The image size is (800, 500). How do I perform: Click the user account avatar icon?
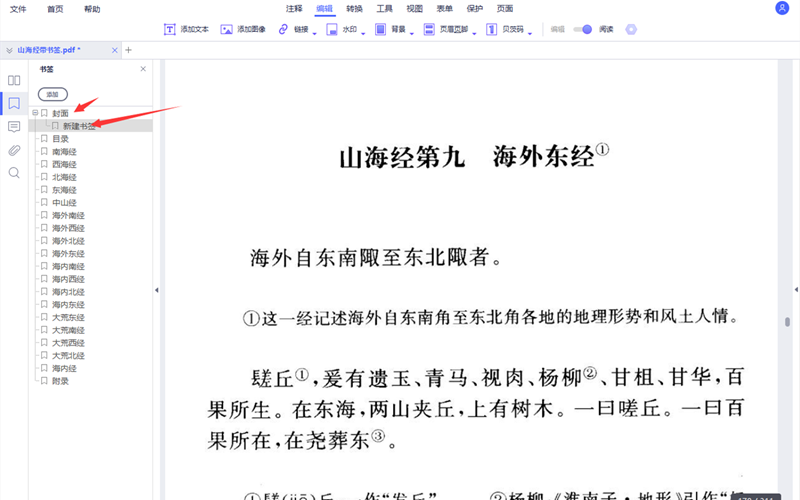click(x=782, y=8)
